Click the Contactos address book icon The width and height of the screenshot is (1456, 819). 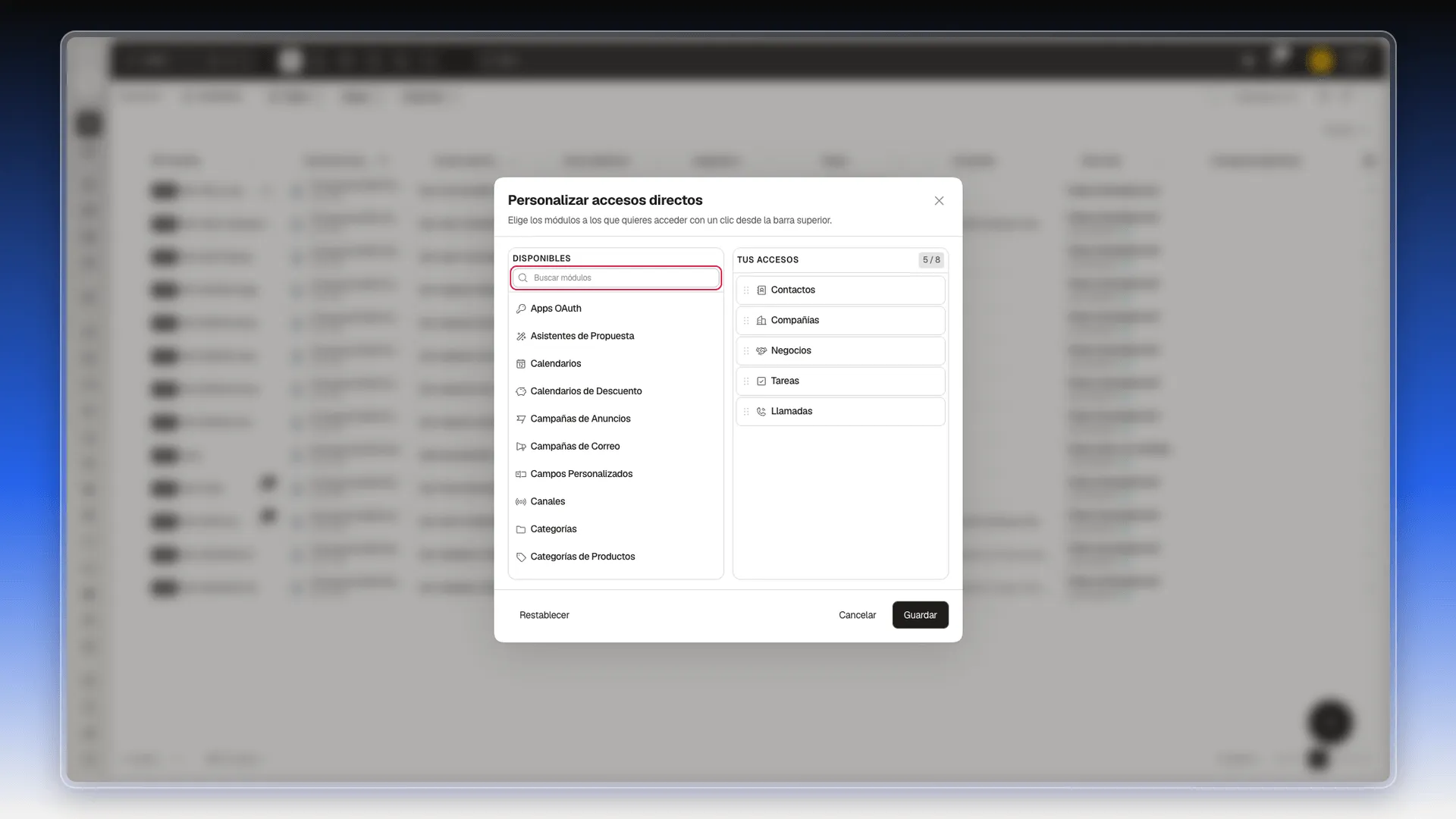(761, 290)
